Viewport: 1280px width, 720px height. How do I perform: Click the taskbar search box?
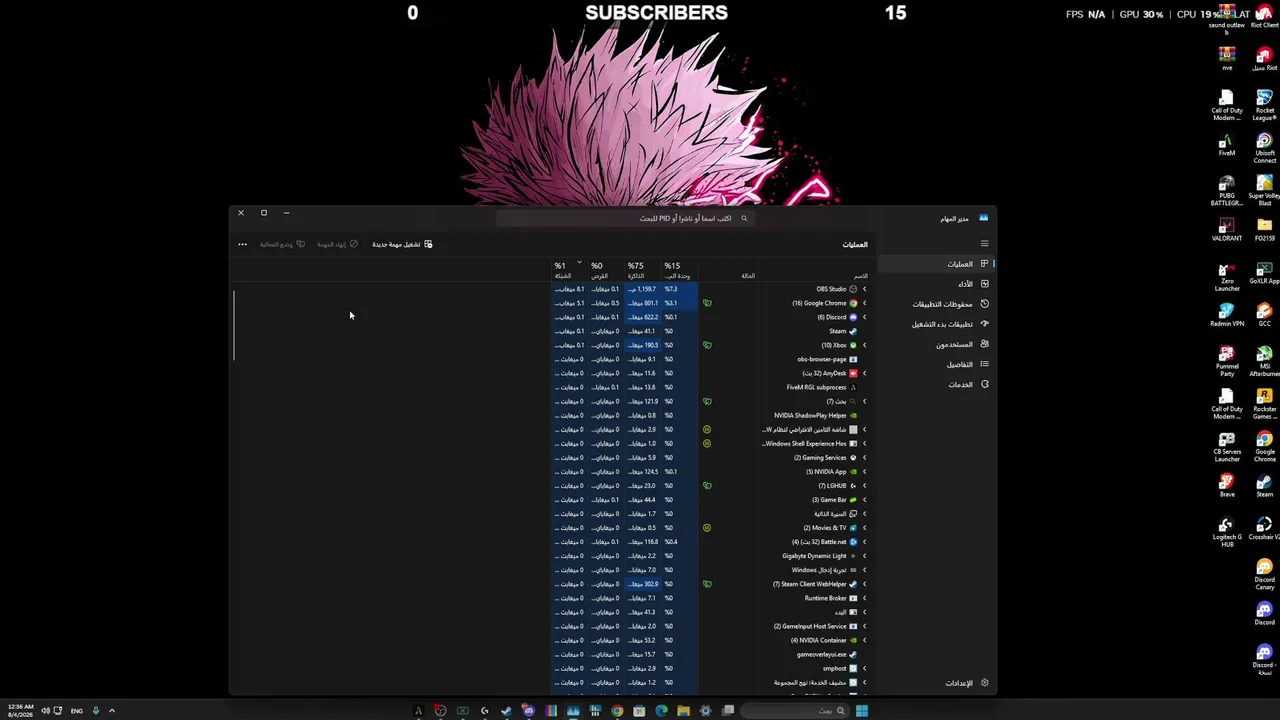[x=795, y=711]
